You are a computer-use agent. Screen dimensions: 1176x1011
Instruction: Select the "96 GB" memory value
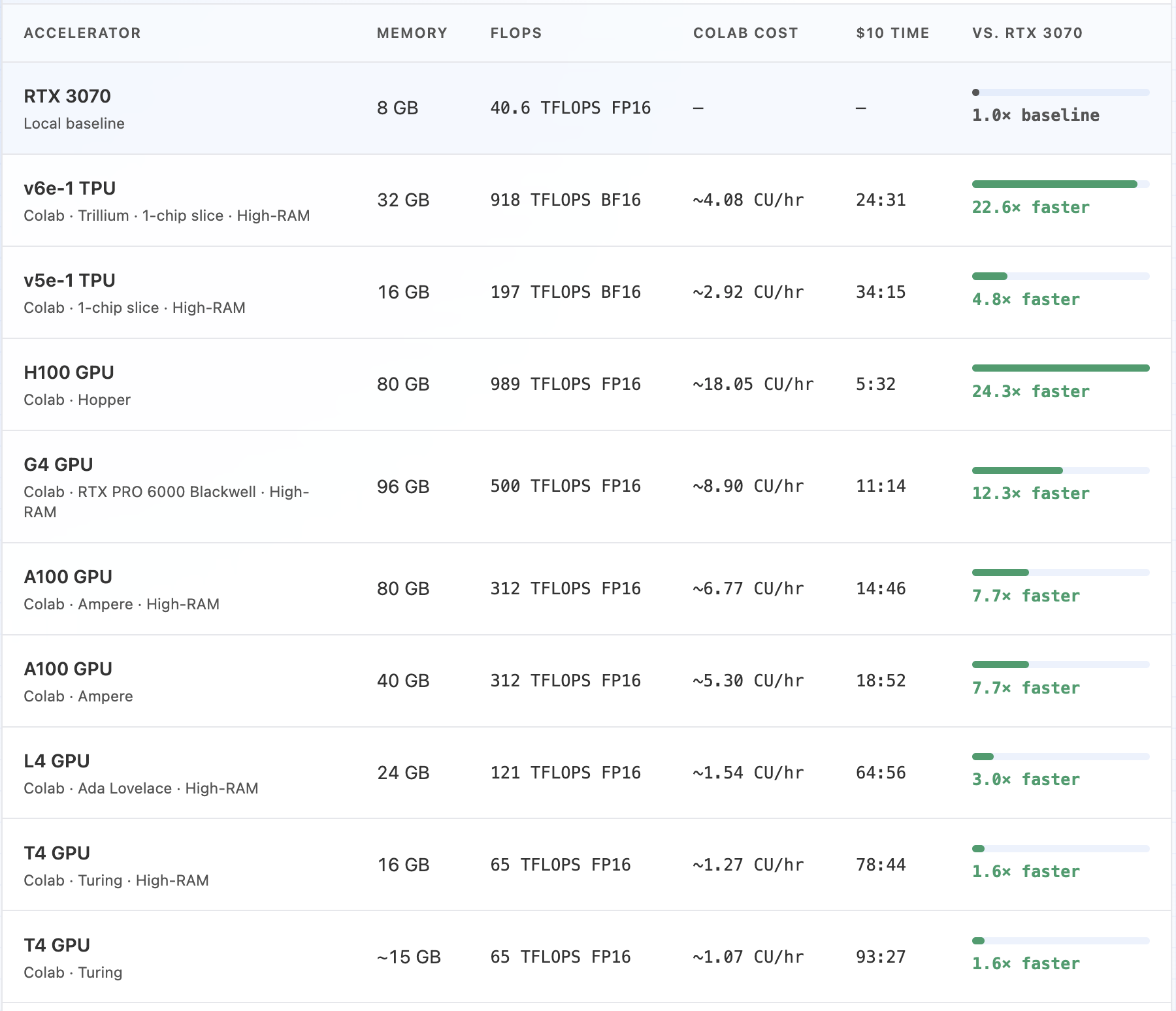pyautogui.click(x=403, y=487)
